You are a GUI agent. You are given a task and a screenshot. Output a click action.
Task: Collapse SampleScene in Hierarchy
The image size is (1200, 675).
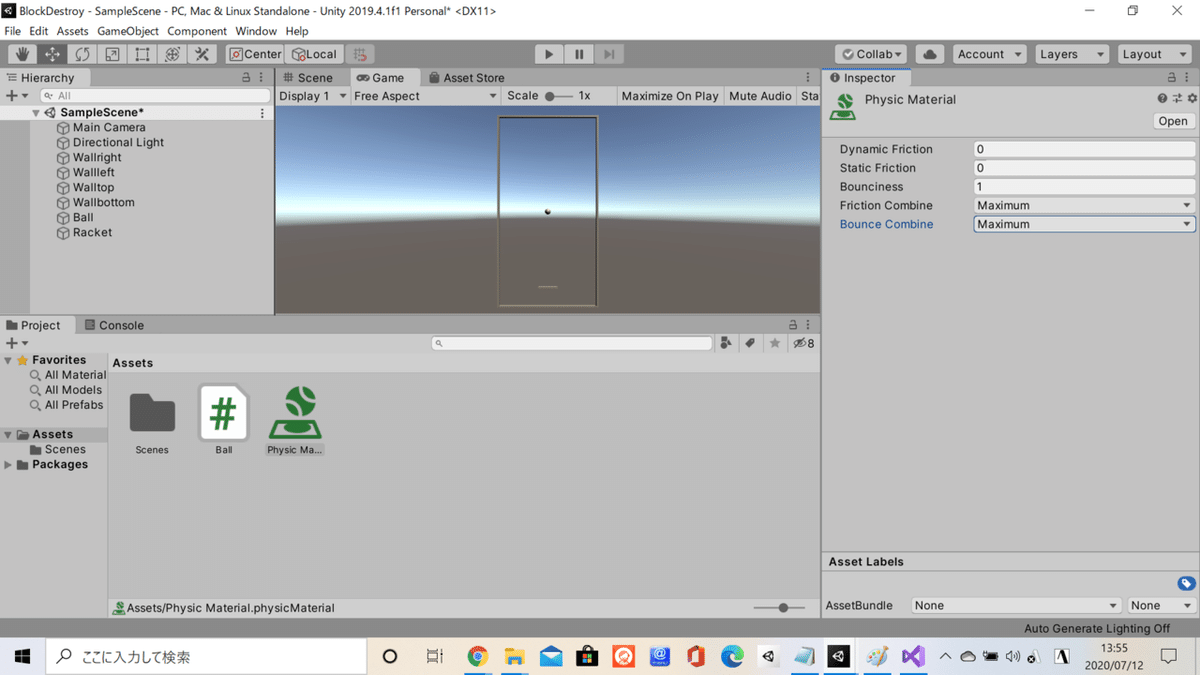36,113
